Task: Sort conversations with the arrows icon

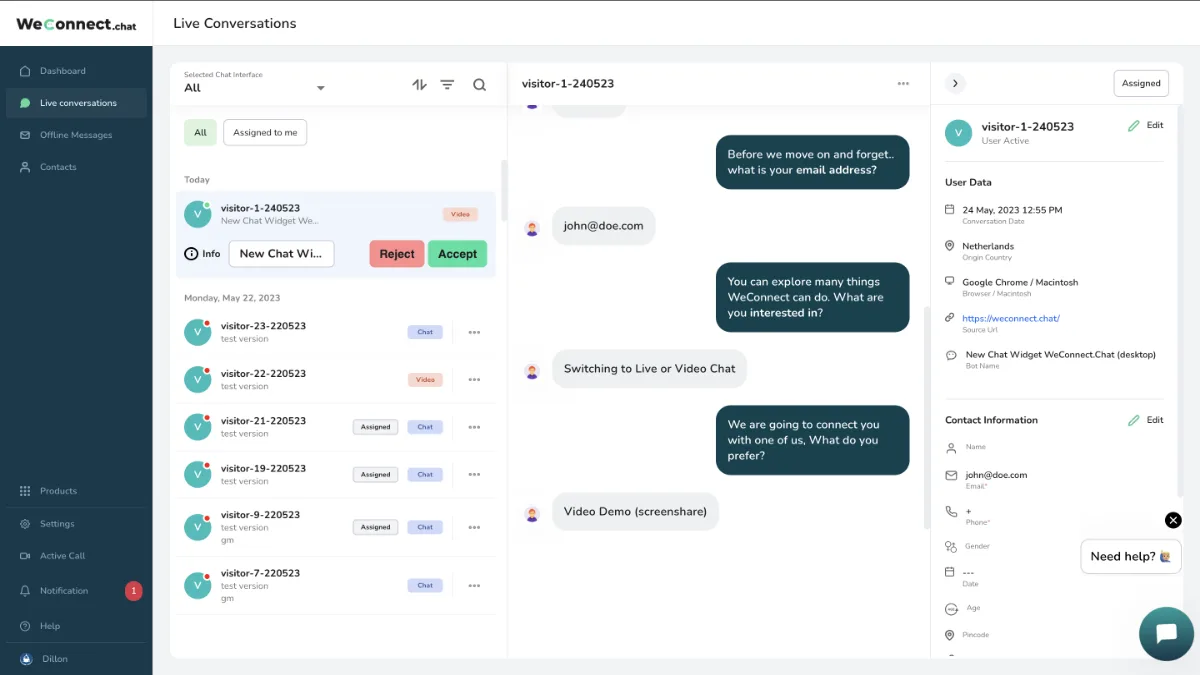Action: pos(419,85)
